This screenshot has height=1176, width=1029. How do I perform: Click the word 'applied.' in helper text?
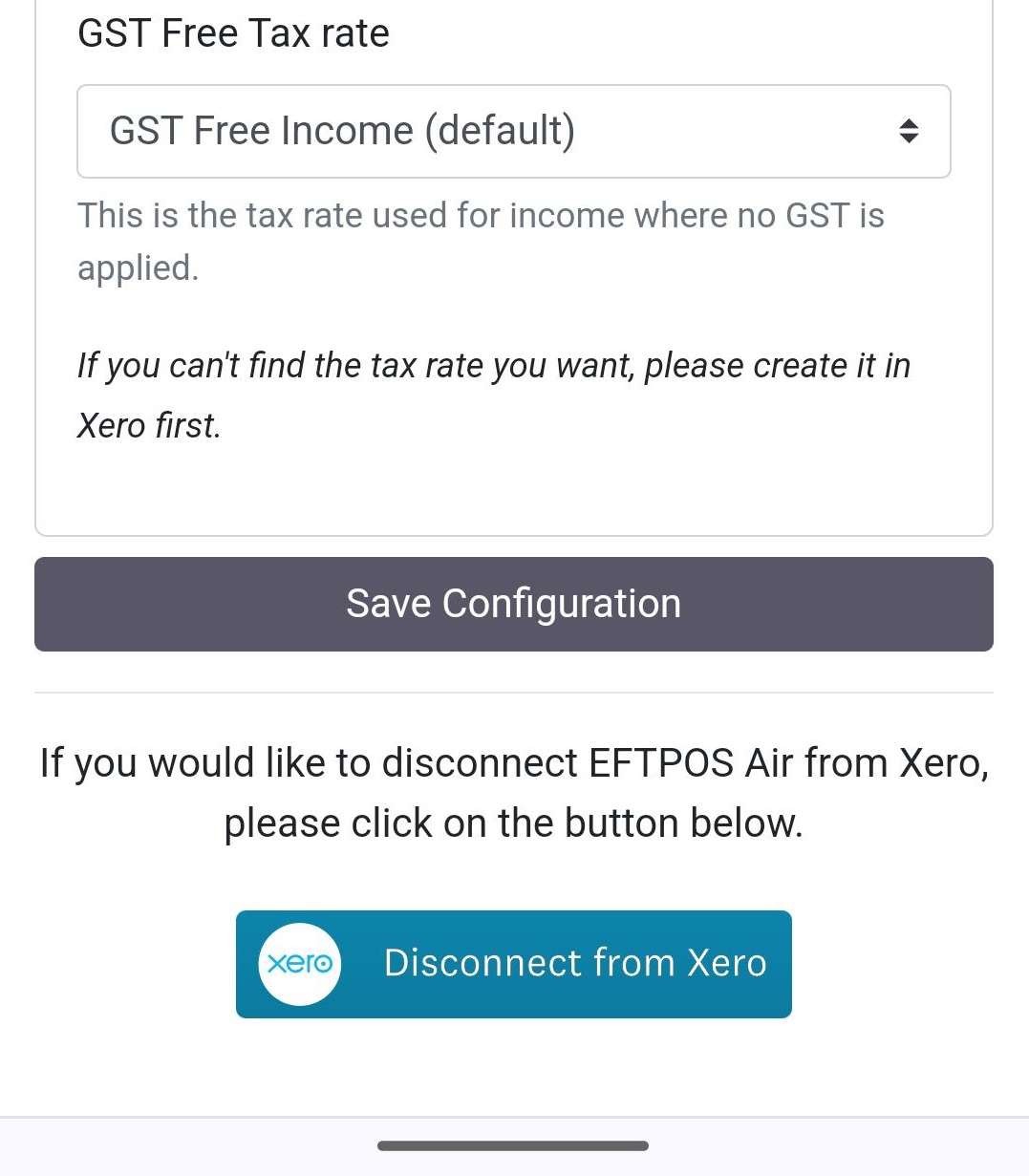[x=139, y=268]
